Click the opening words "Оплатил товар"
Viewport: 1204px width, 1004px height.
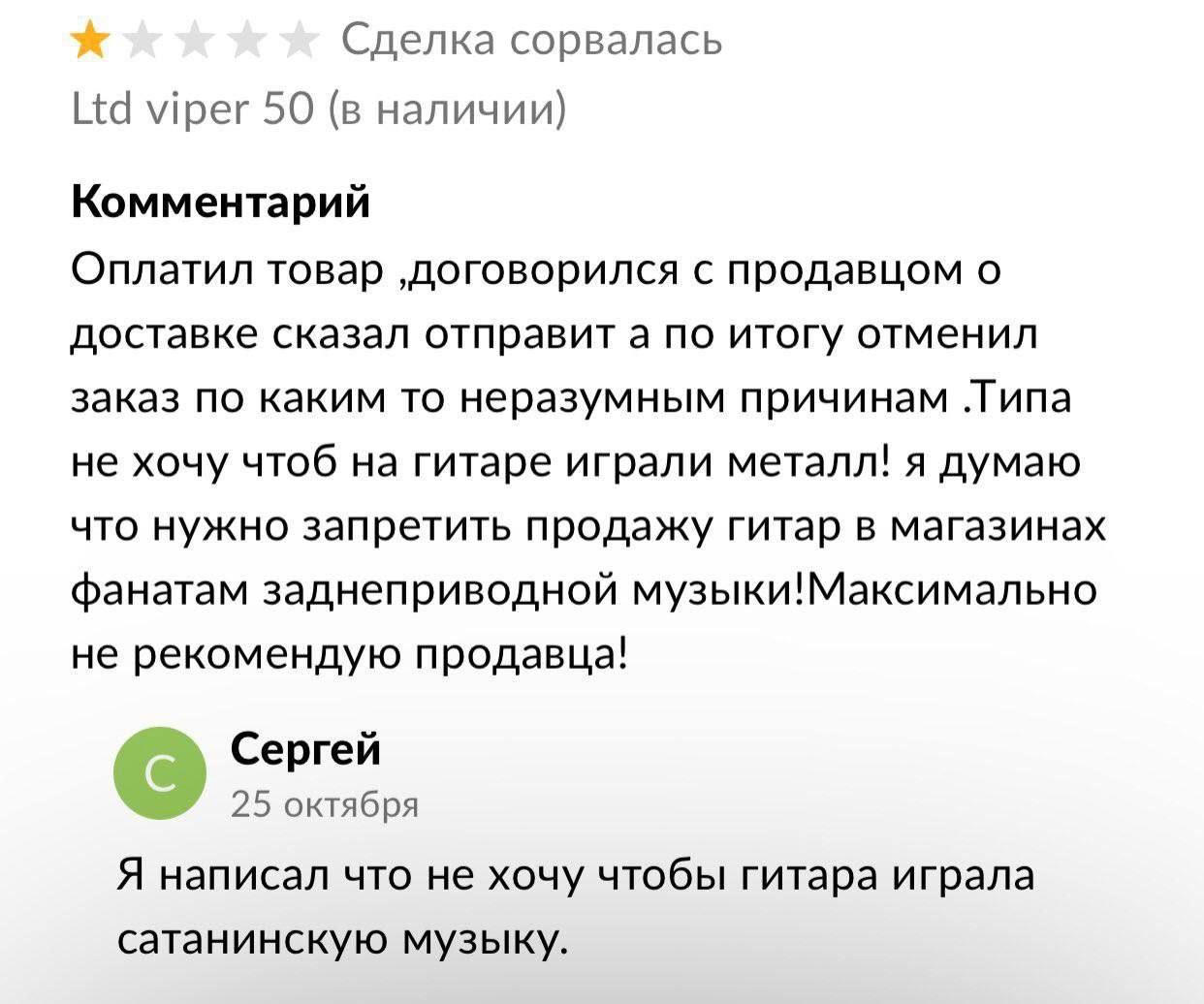(229, 270)
